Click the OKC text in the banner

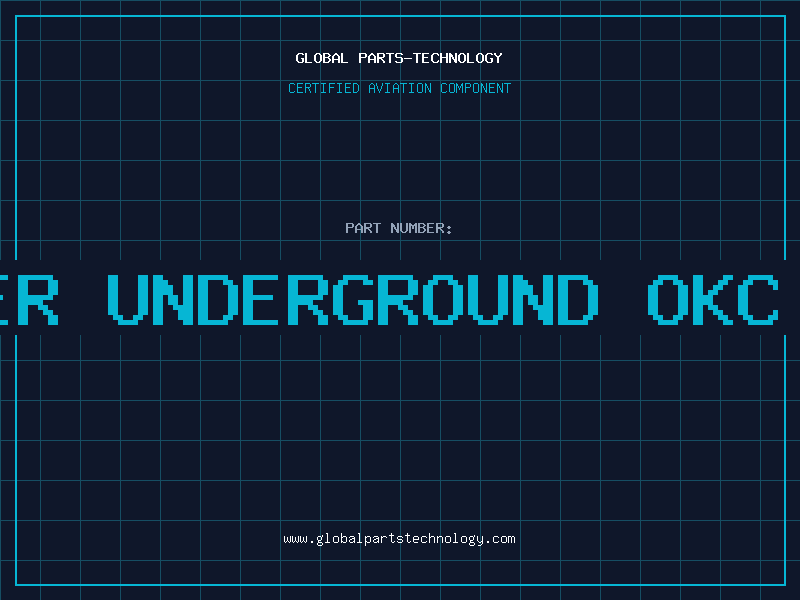click(x=713, y=298)
